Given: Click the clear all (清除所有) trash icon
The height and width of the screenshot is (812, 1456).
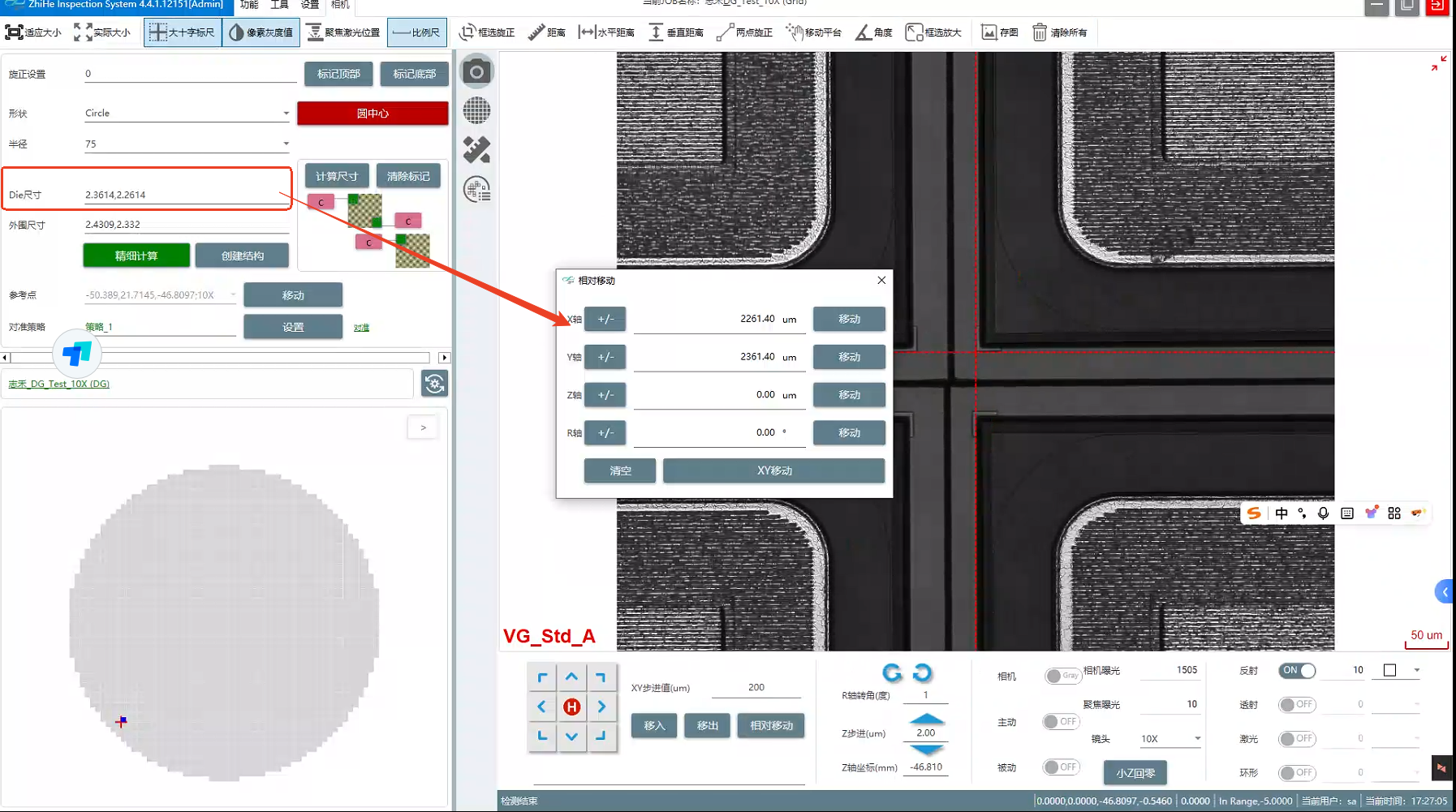Looking at the screenshot, I should [x=1059, y=32].
